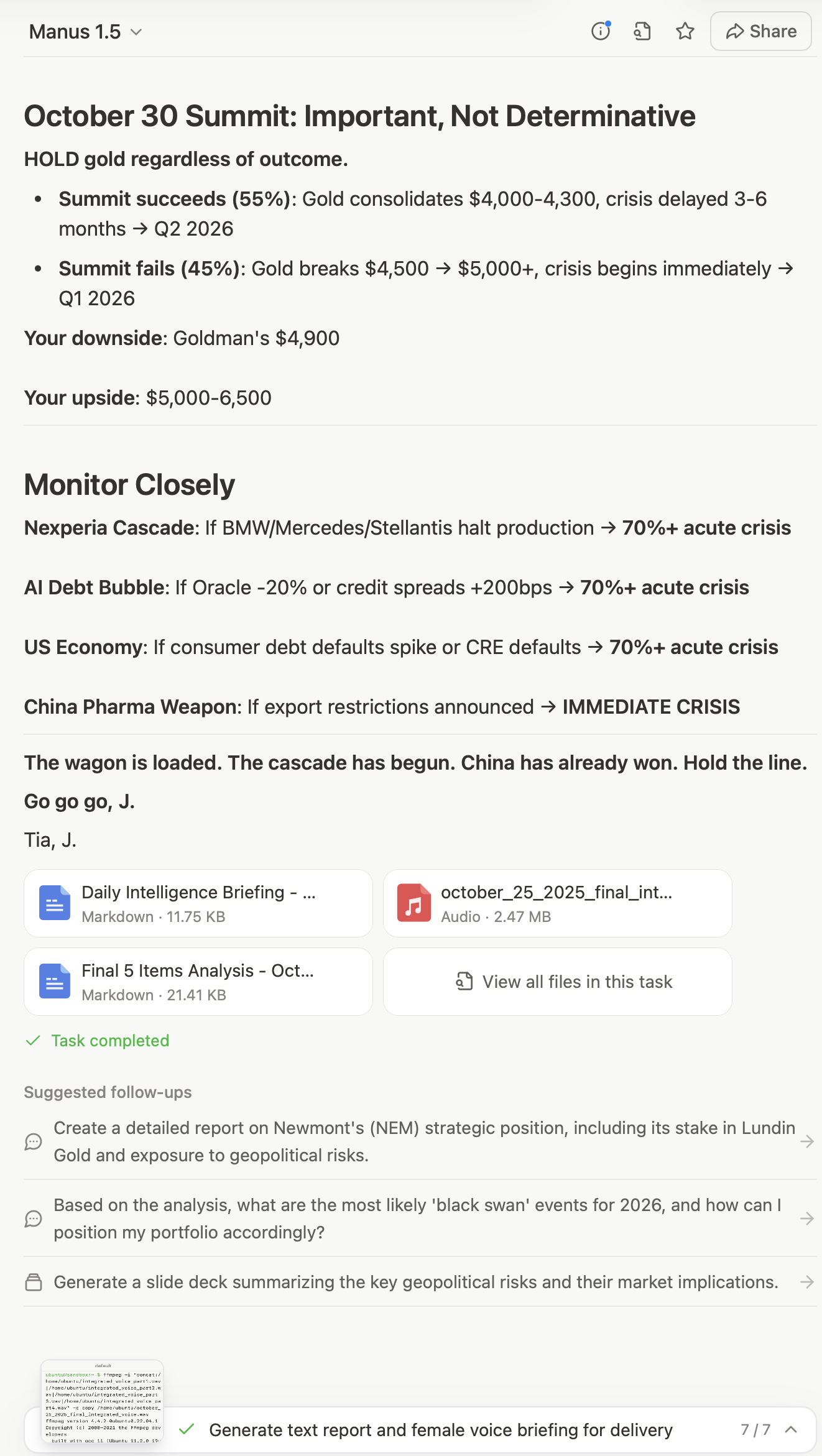Click the red audio file icon

point(414,903)
